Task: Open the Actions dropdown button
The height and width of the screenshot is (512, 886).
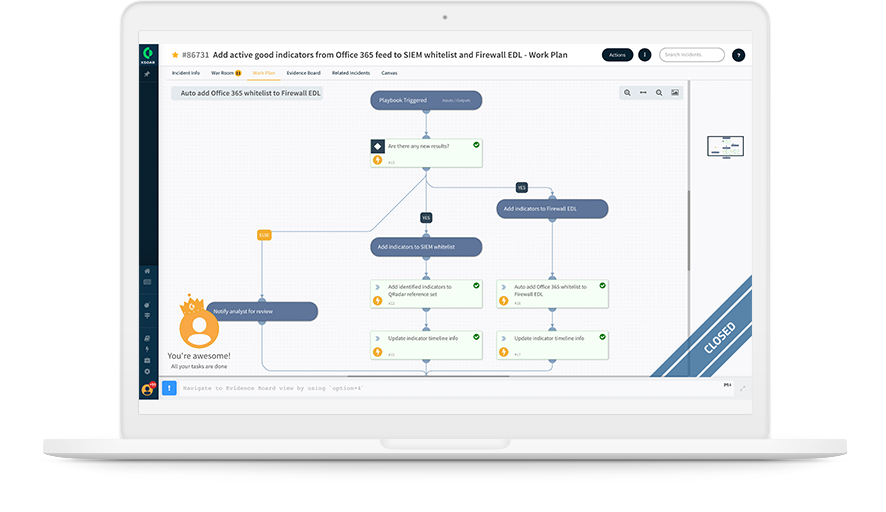Action: [617, 55]
